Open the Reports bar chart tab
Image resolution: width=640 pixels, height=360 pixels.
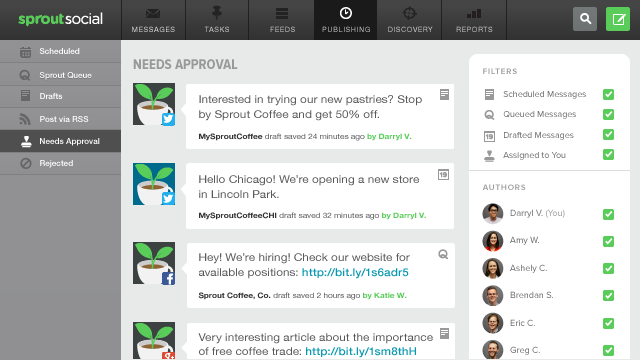point(474,20)
